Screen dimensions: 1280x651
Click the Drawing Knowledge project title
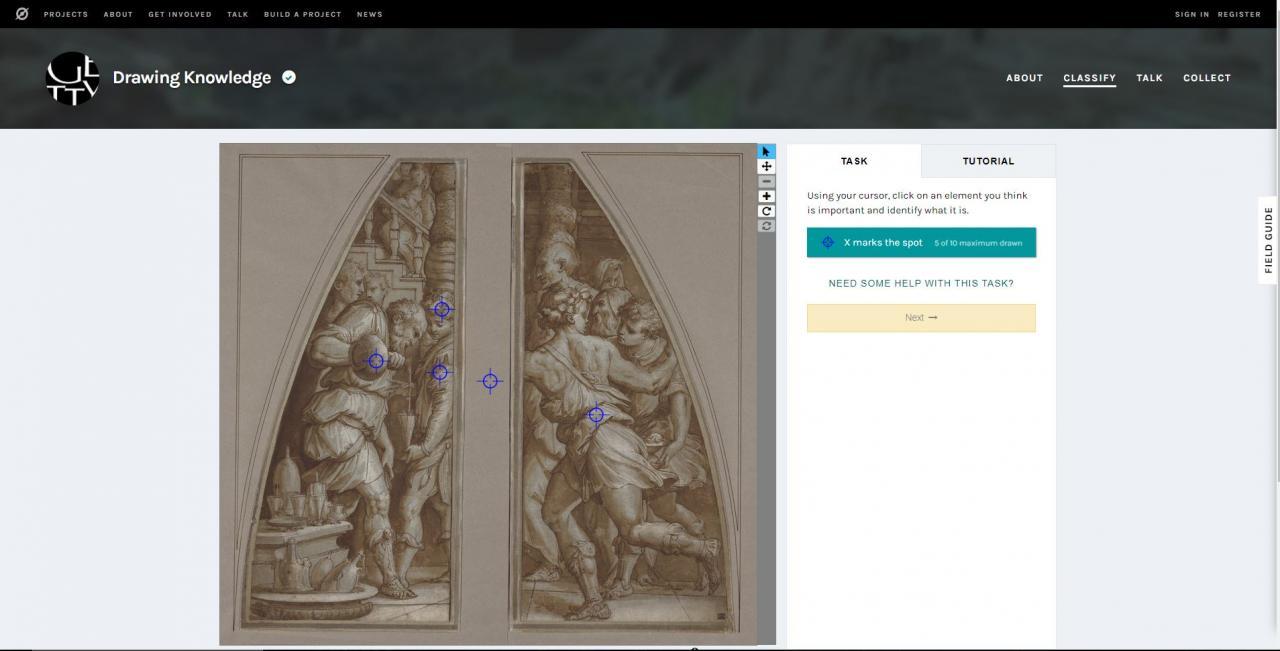point(192,78)
